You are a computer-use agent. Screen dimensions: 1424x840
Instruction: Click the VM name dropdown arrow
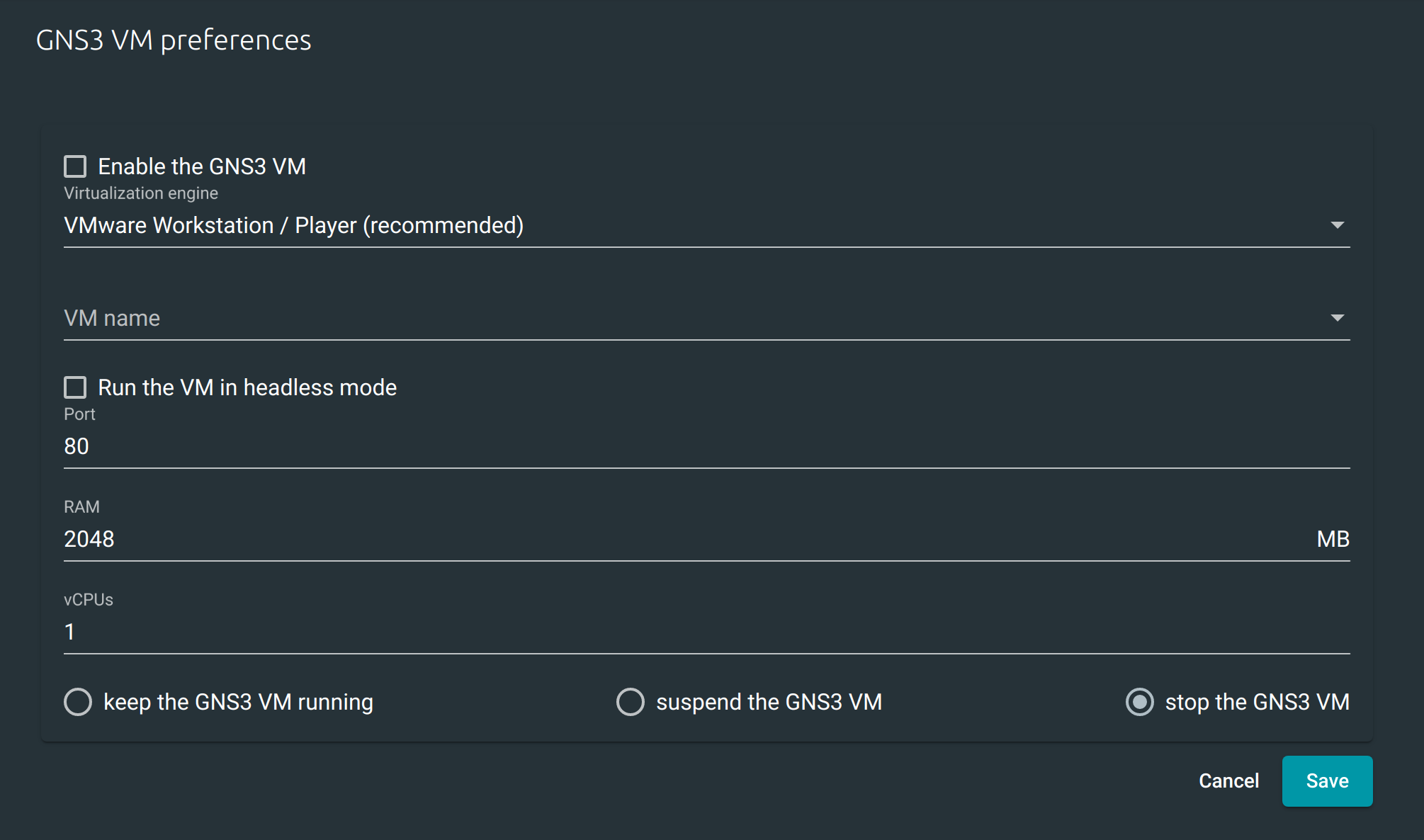(1338, 318)
